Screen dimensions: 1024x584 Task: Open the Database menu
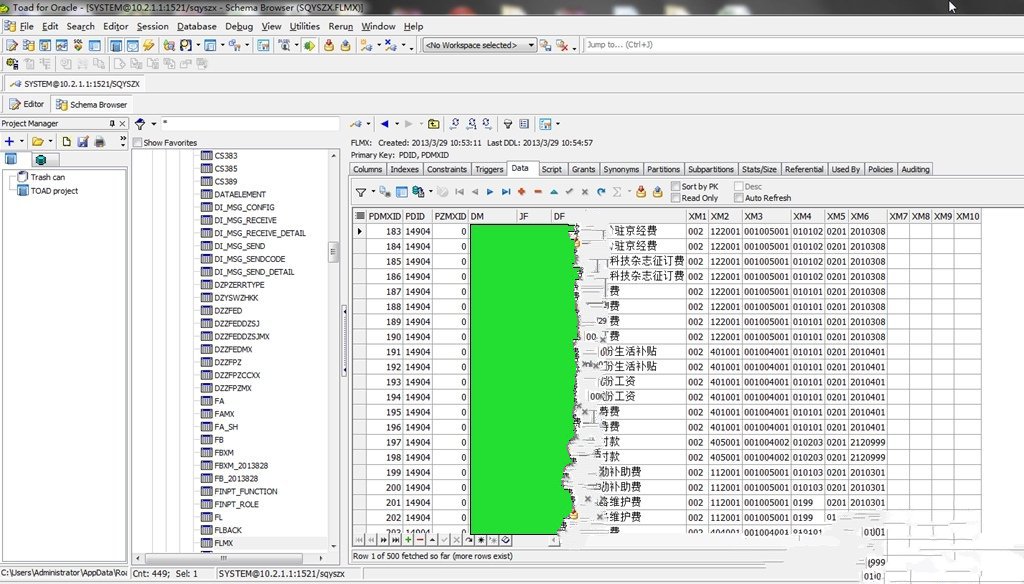197,26
